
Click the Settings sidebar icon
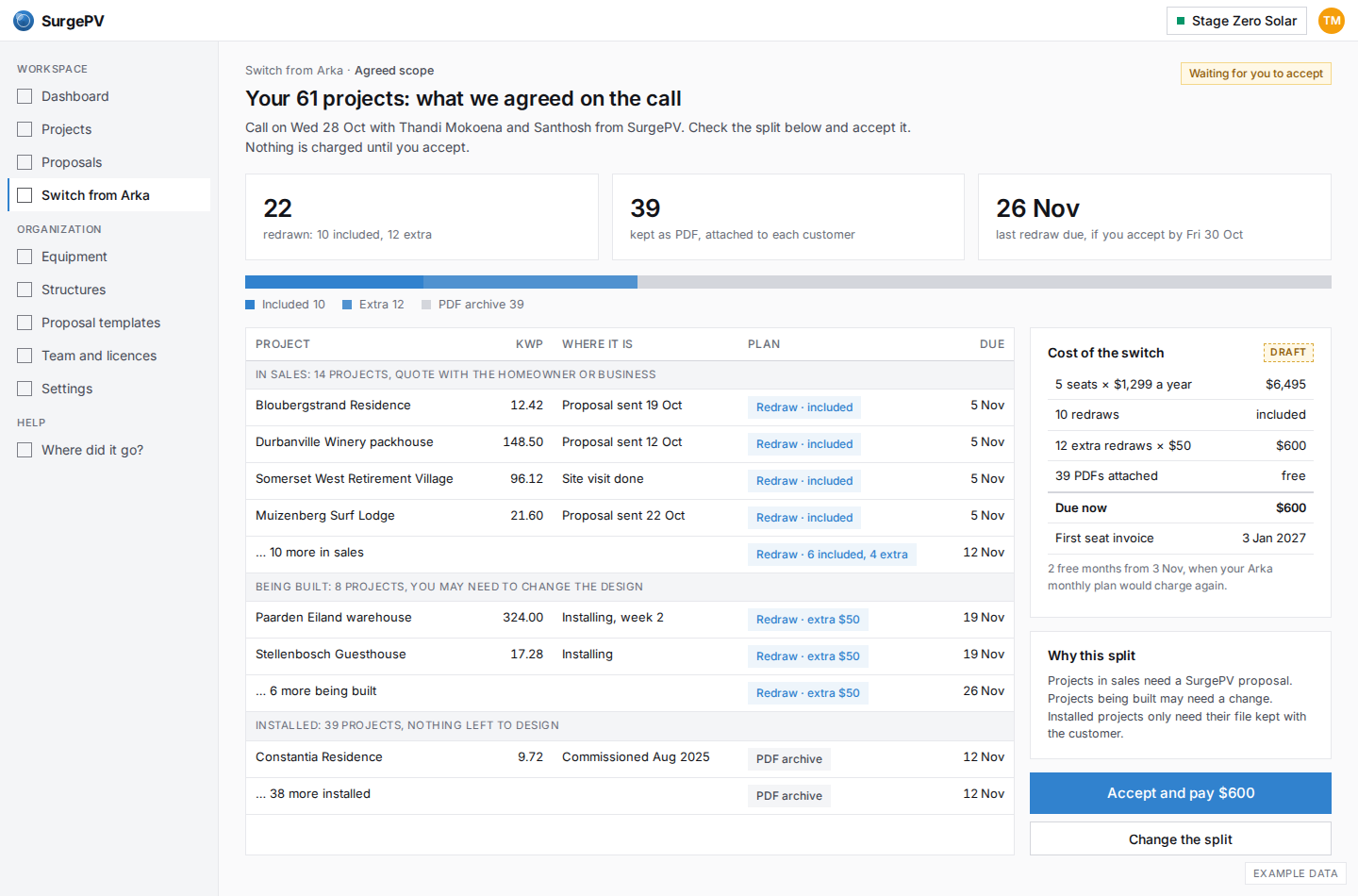(x=25, y=389)
